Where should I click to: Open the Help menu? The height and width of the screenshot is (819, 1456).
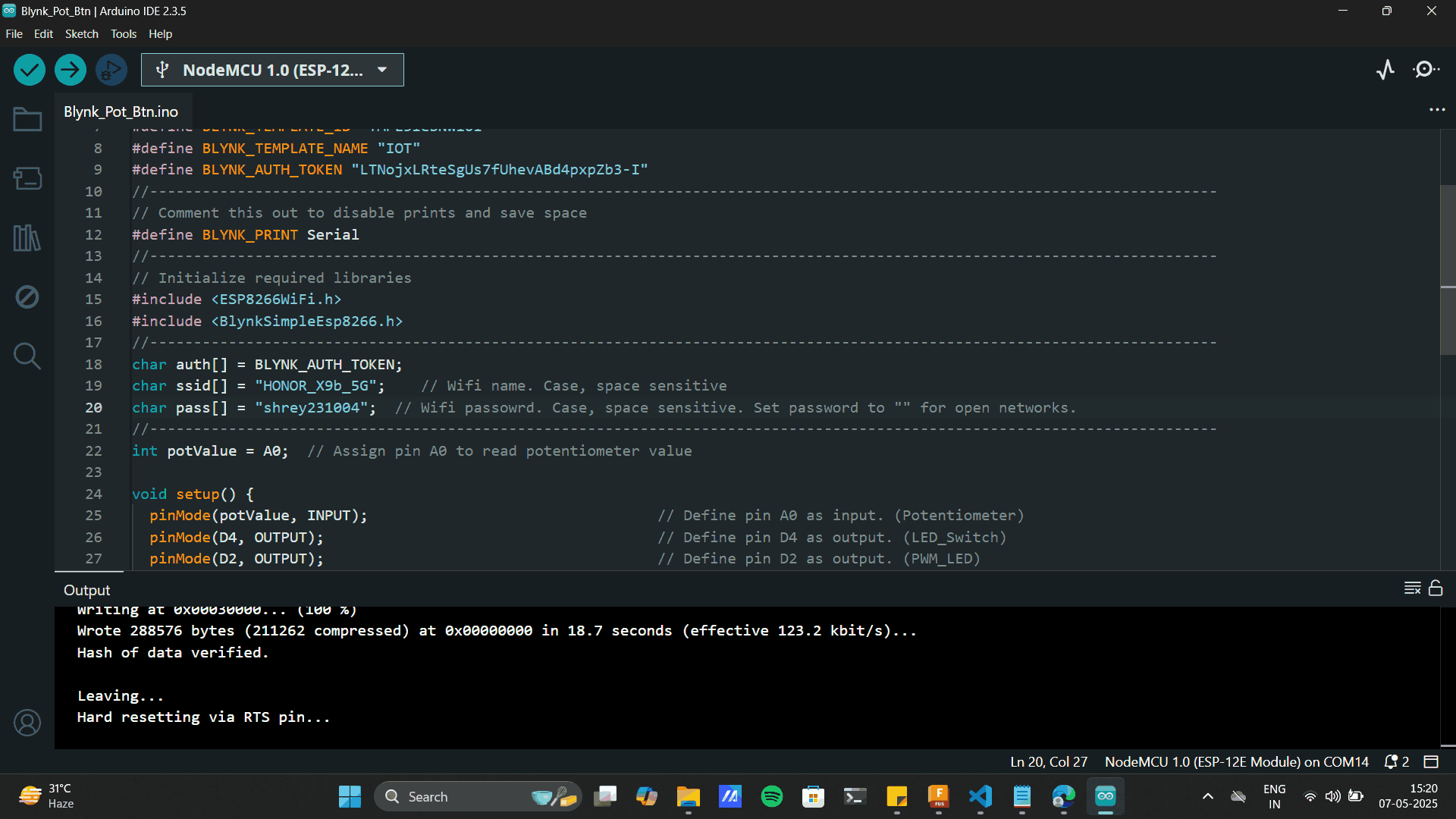pos(160,34)
